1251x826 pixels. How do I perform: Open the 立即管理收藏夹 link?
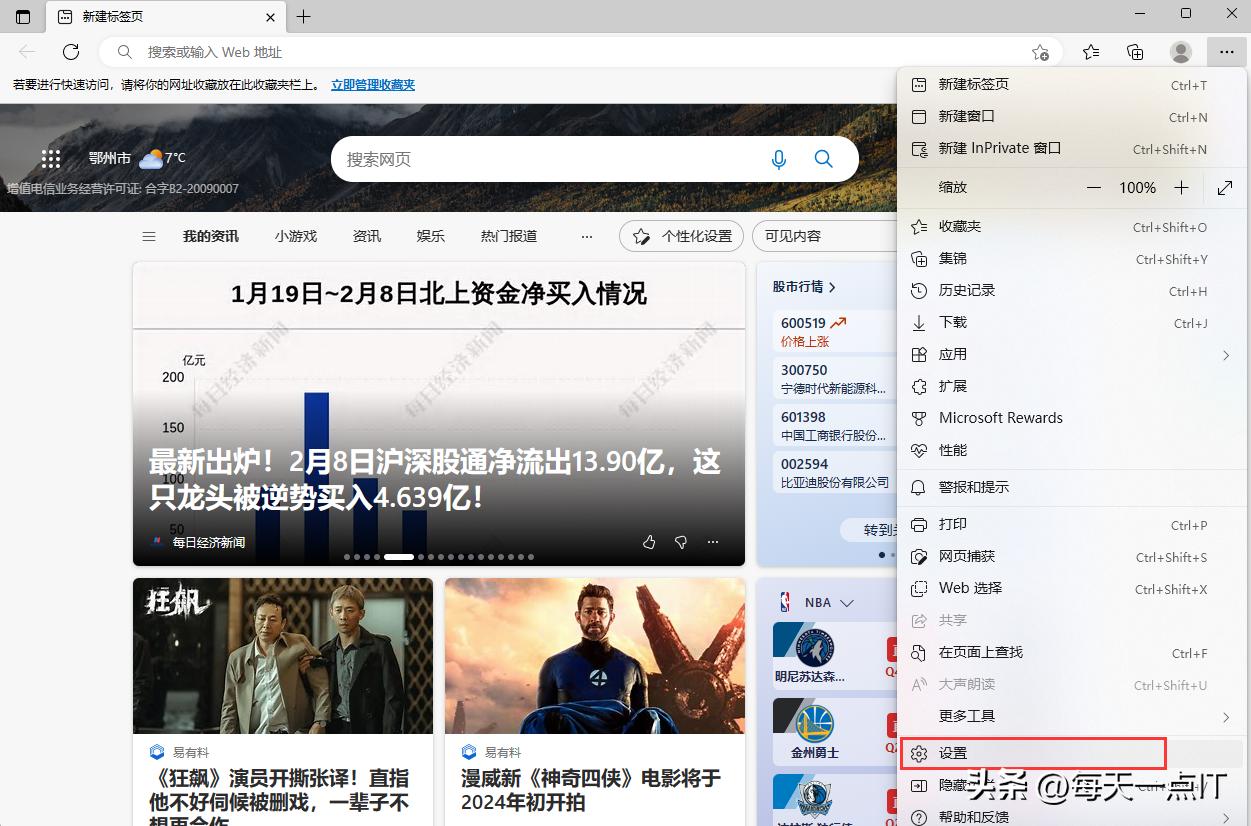click(x=372, y=85)
